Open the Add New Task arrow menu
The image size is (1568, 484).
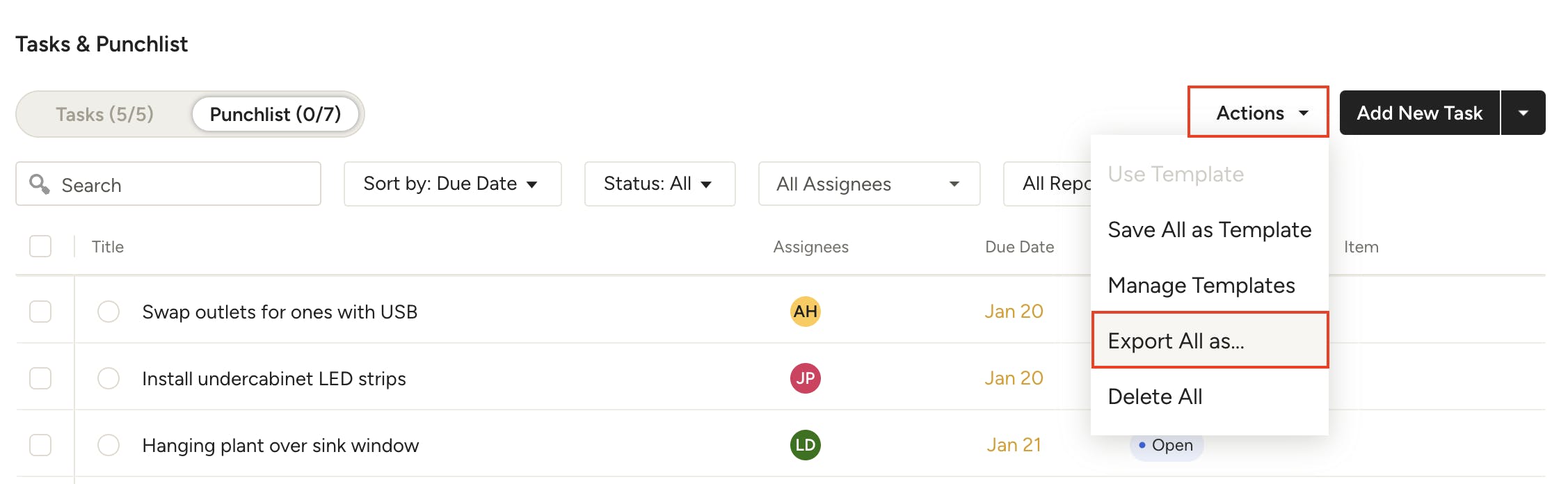pos(1523,113)
